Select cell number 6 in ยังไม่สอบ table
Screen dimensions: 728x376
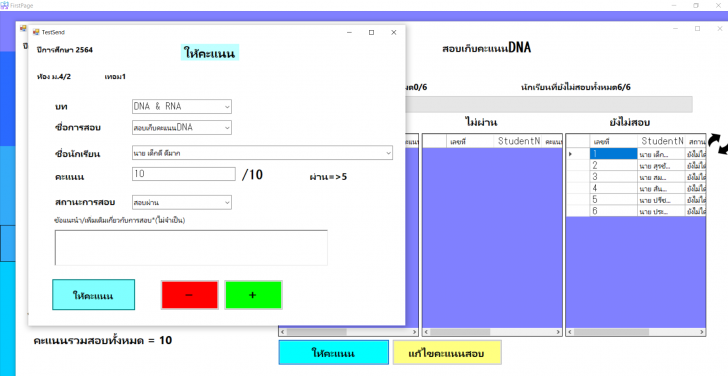[613, 211]
